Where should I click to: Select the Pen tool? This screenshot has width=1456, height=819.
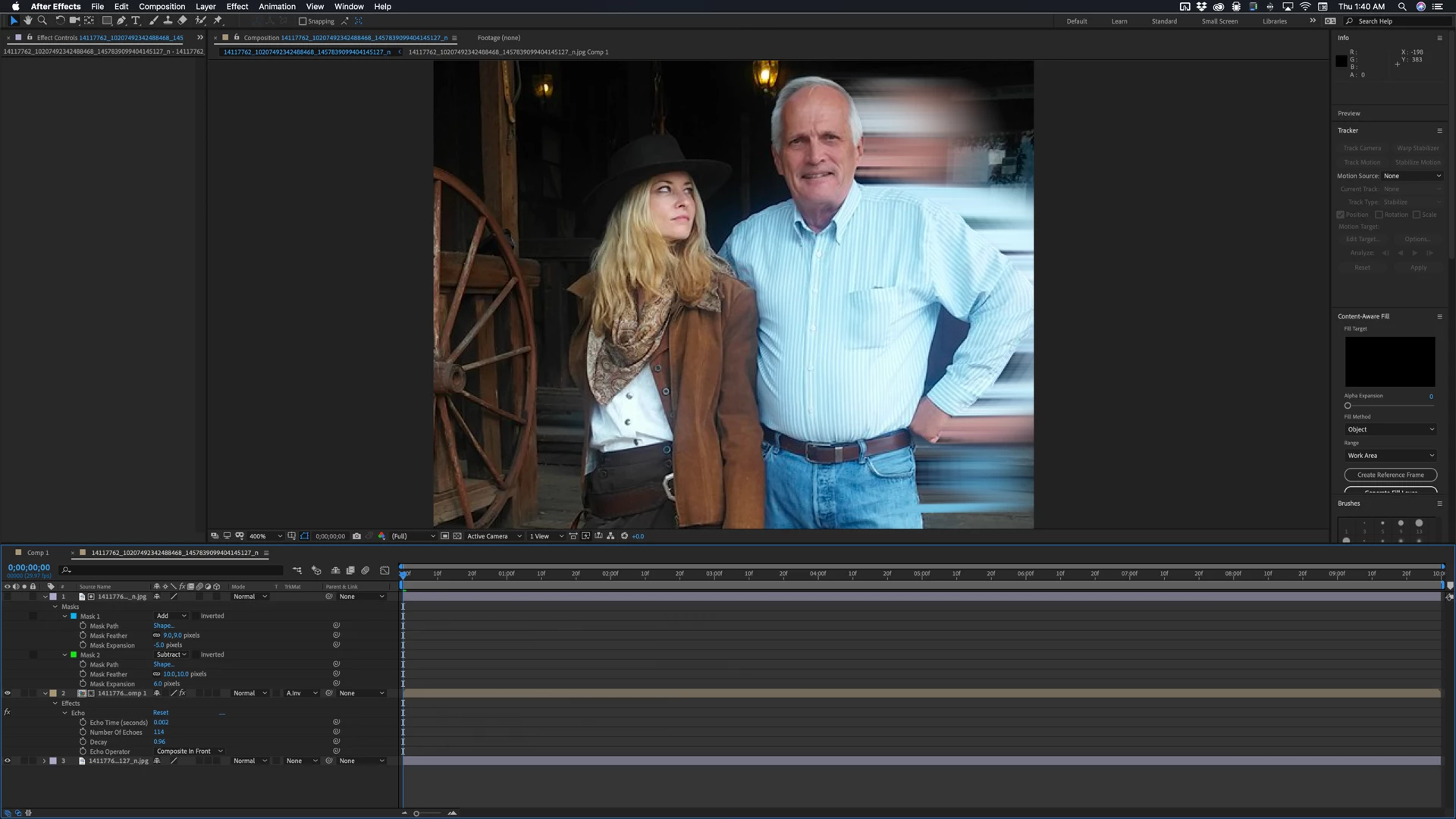click(121, 20)
